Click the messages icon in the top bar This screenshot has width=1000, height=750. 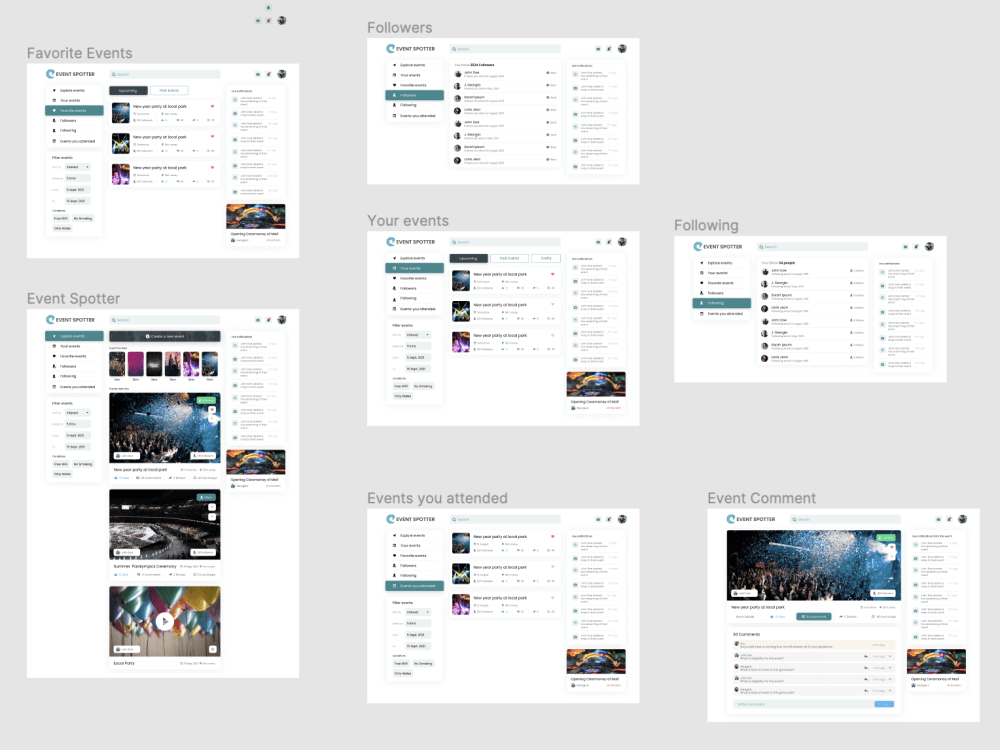258,320
